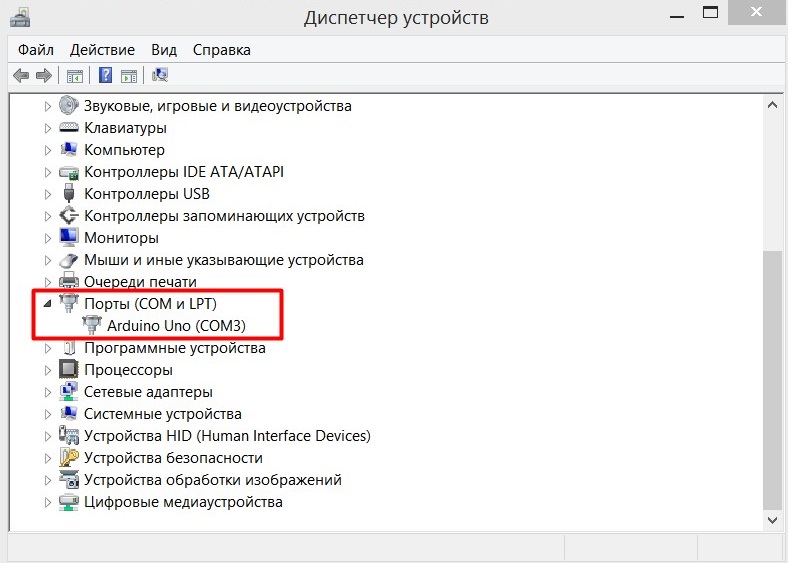Viewport: 788px width, 563px height.
Task: Minimize the Device Manager window
Action: tap(677, 16)
